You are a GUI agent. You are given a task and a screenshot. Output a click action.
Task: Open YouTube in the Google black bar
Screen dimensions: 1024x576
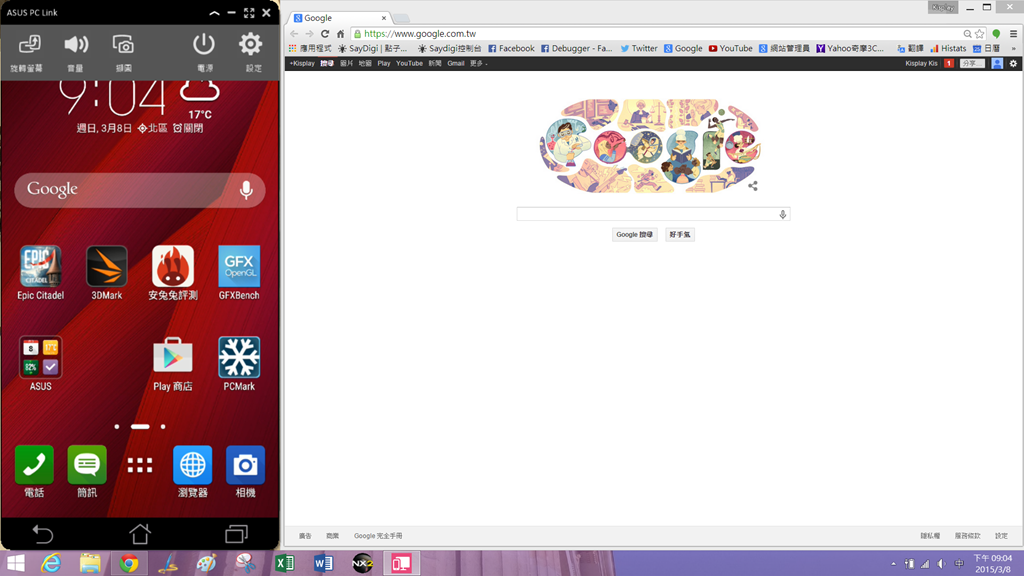(409, 63)
